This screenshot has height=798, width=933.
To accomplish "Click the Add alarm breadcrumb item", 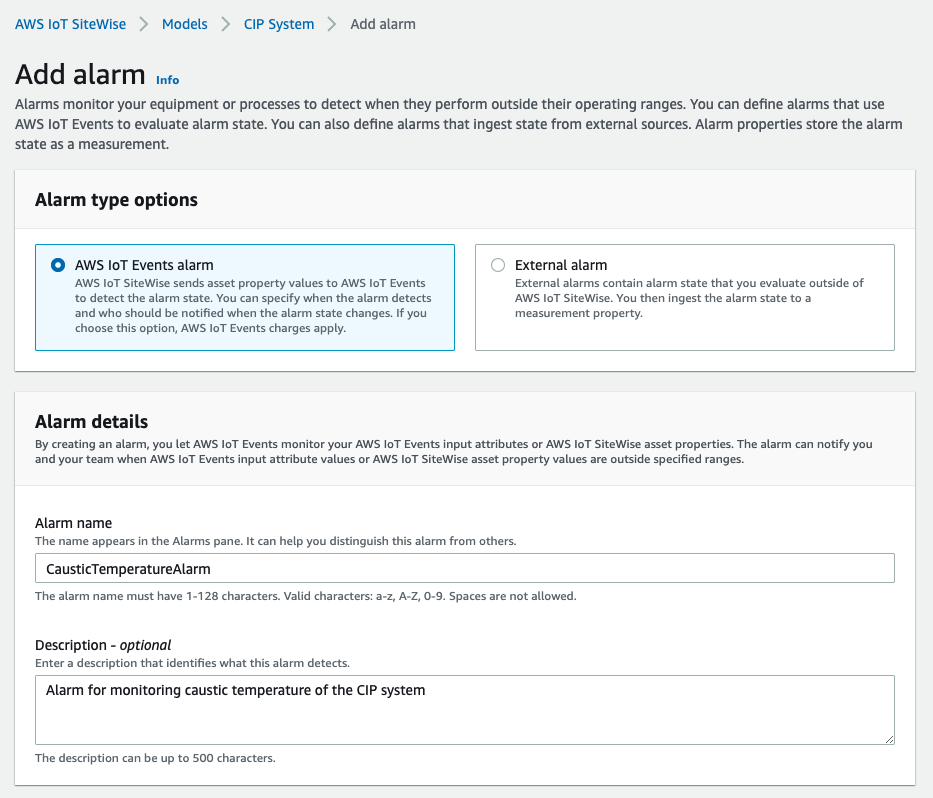I will (x=383, y=24).
